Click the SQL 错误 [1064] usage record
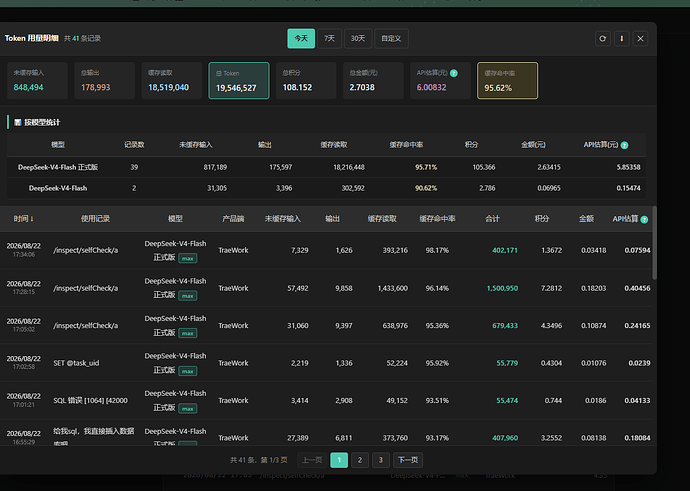The height and width of the screenshot is (491, 690). coord(90,400)
